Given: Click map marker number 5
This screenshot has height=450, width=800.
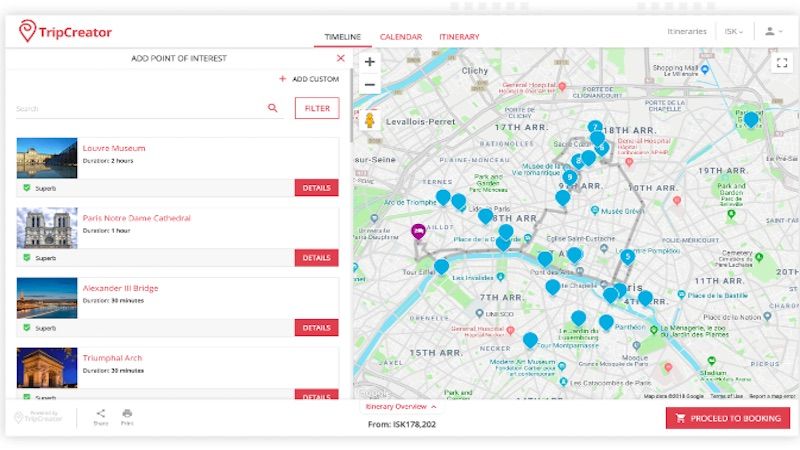Looking at the screenshot, I should (x=628, y=257).
